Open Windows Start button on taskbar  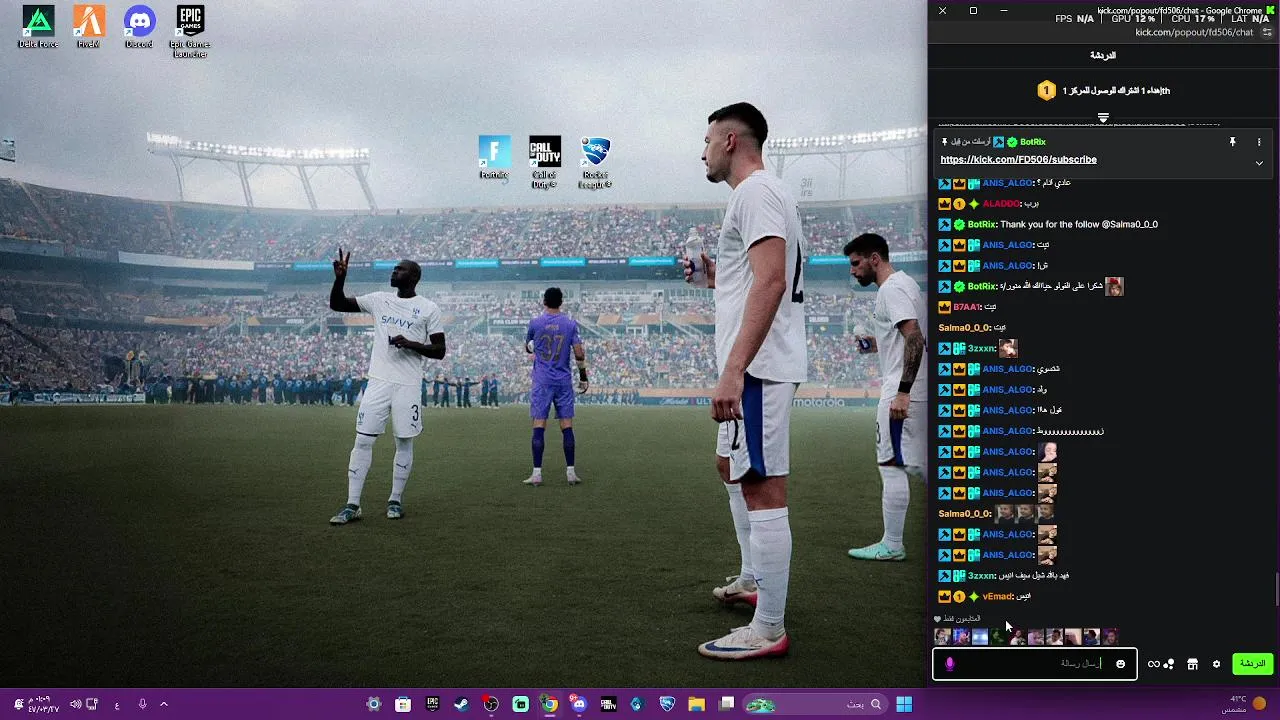coord(904,704)
